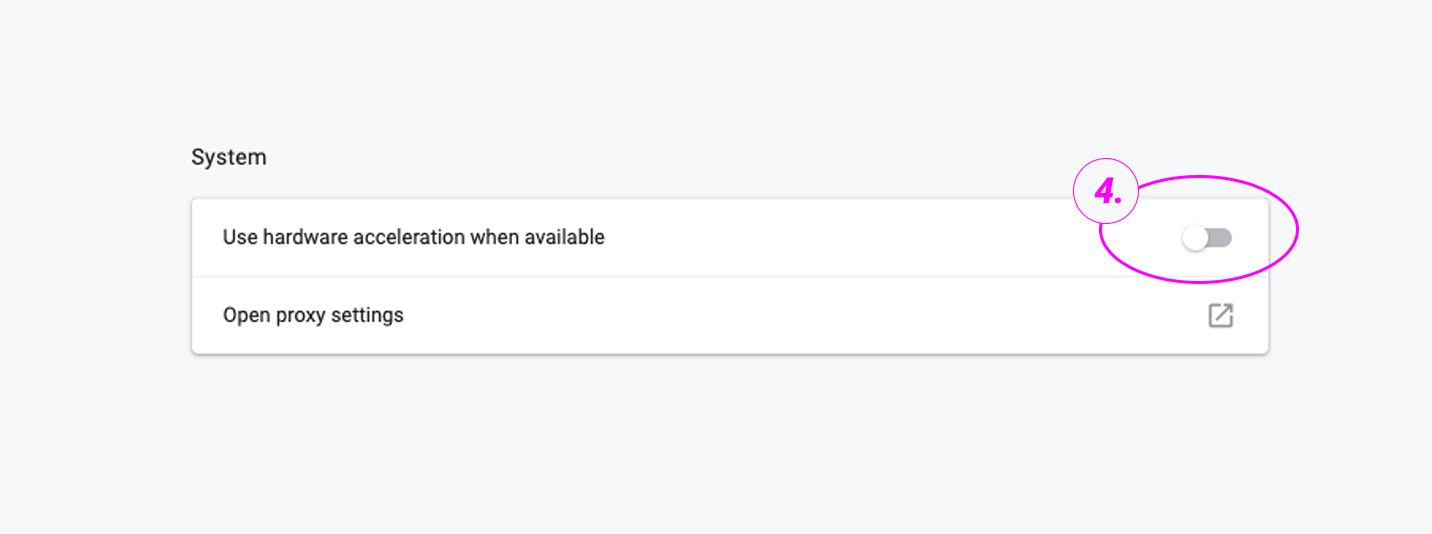Open the proxy settings external link icon
1432x534 pixels.
click(x=1220, y=316)
